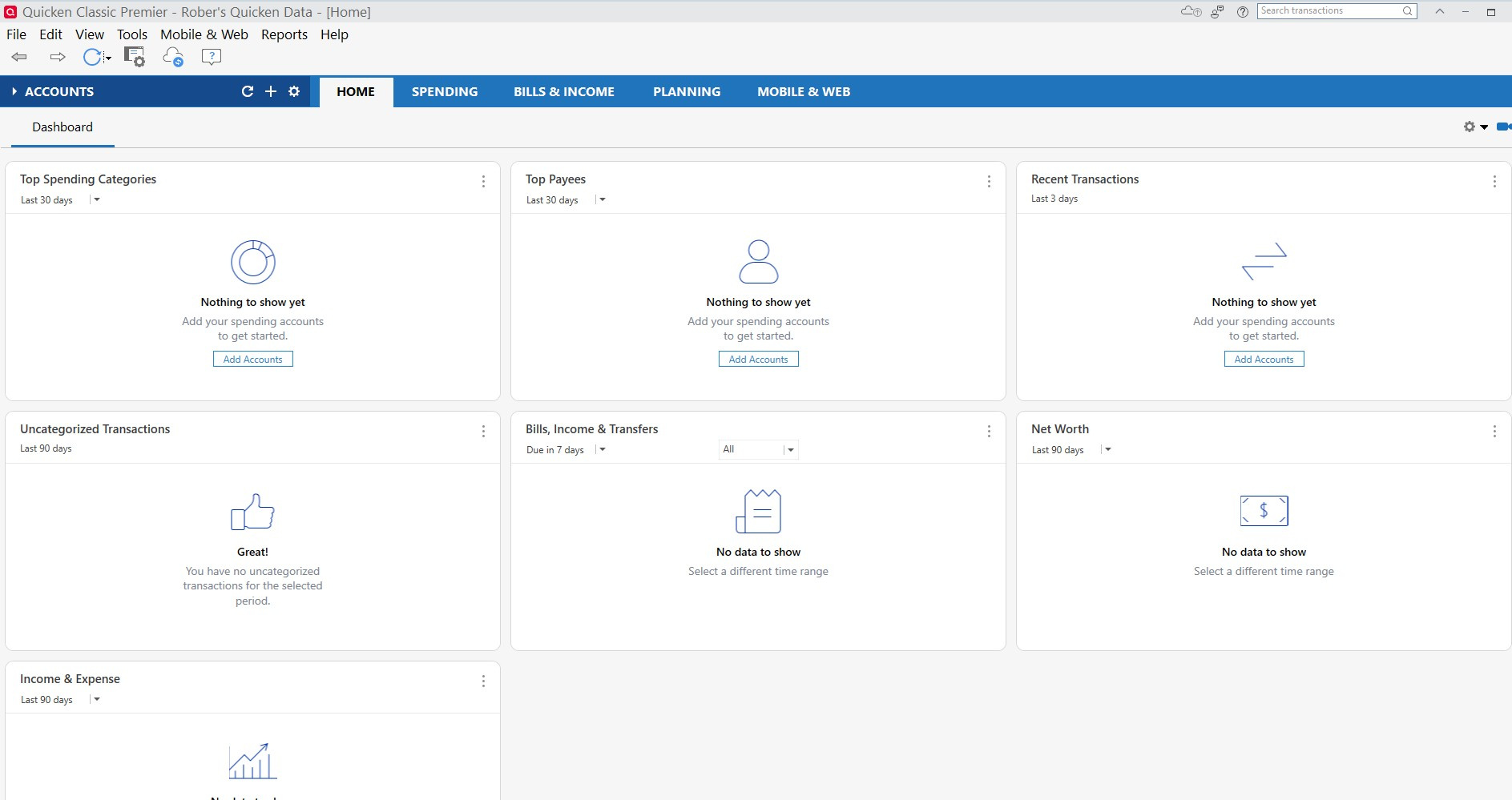Click the cloud sync icon in the toolbar
The image size is (1512, 800).
click(x=173, y=57)
